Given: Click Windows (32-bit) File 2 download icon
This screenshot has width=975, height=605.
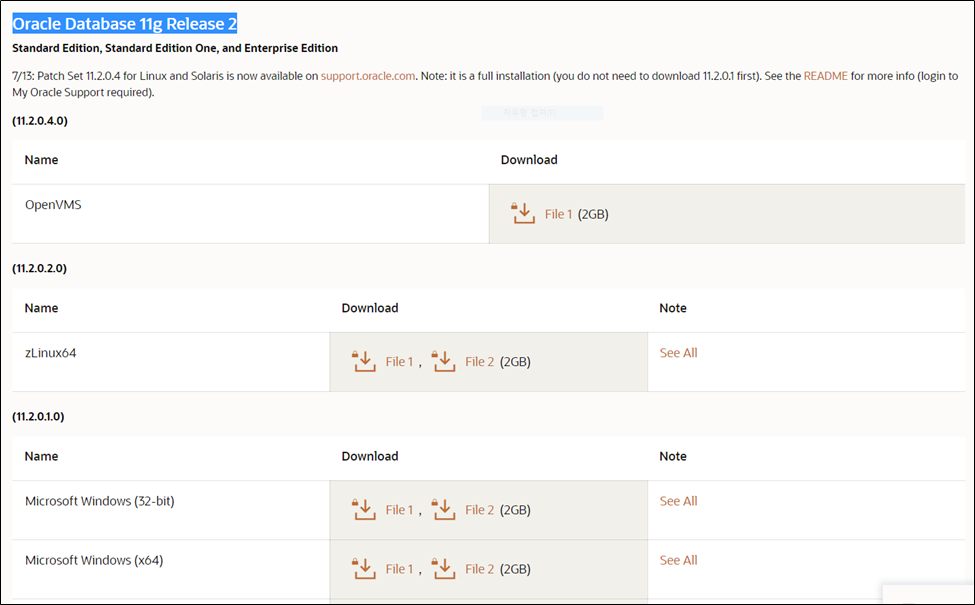Looking at the screenshot, I should pyautogui.click(x=443, y=509).
